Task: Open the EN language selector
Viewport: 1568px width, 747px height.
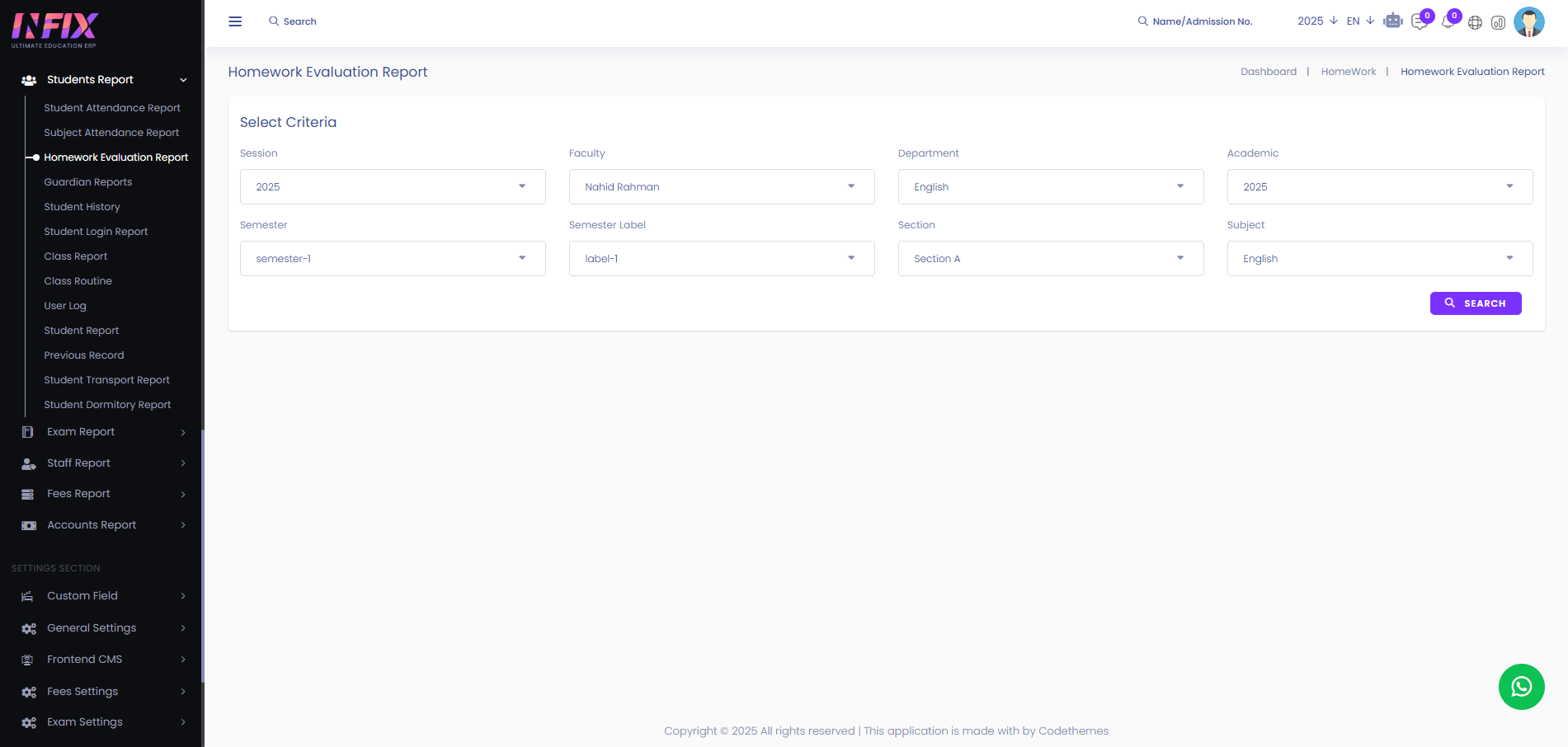Action: coord(1360,21)
